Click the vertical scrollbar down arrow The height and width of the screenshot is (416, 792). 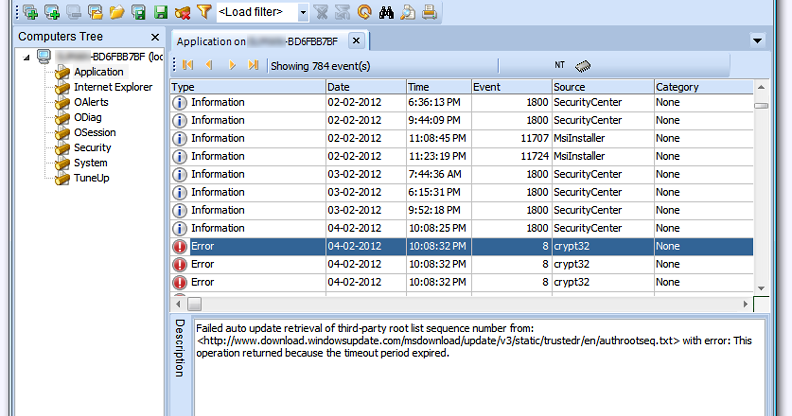pos(761,289)
